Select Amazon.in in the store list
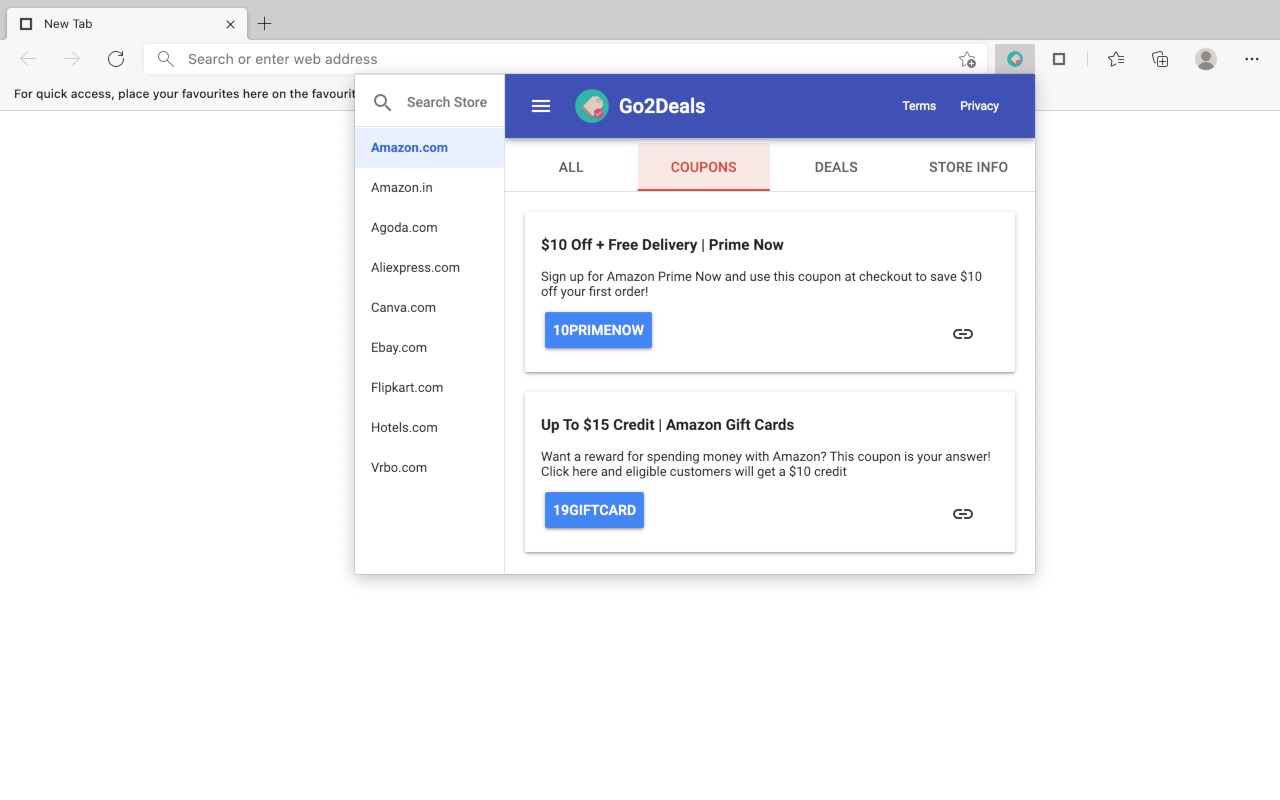This screenshot has width=1280, height=800. click(x=430, y=187)
